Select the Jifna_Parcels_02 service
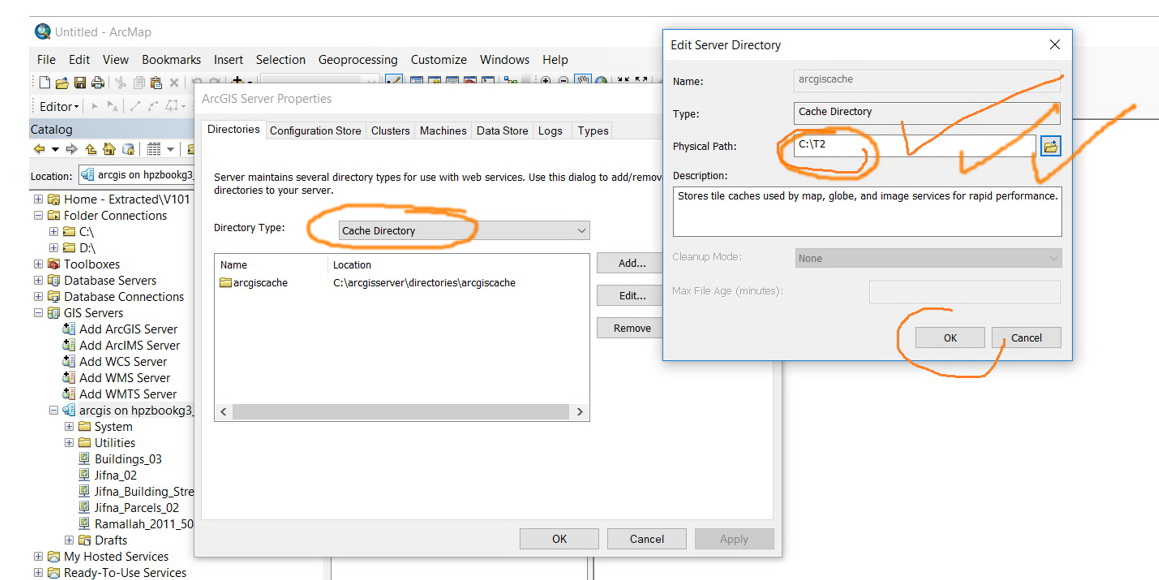This screenshot has width=1159, height=580. (137, 508)
